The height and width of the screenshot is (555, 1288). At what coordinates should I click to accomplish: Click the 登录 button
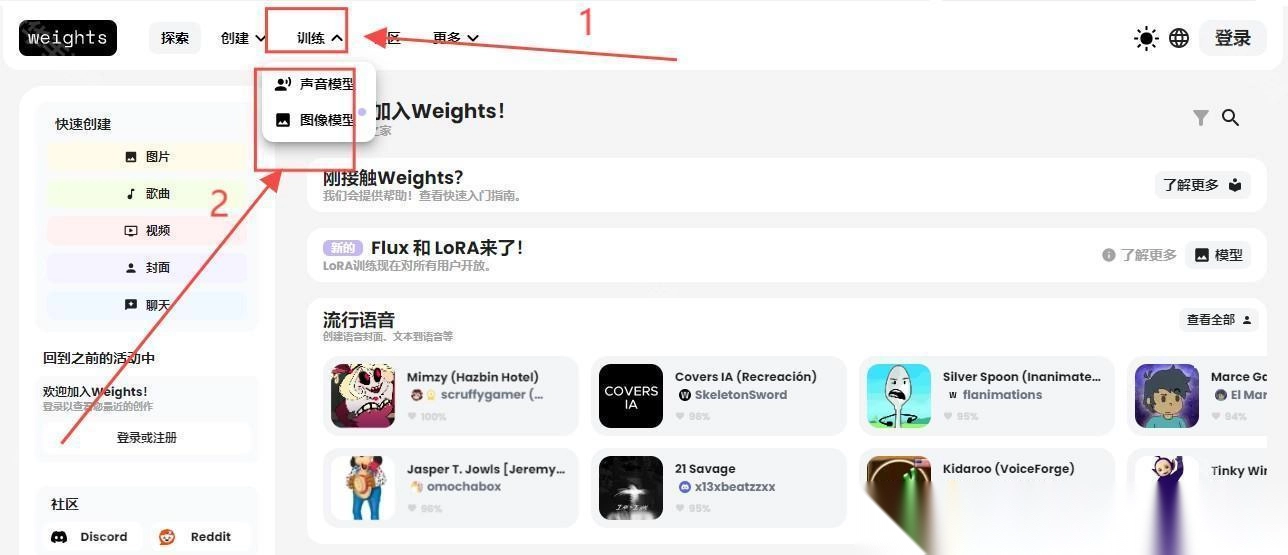pyautogui.click(x=1233, y=38)
